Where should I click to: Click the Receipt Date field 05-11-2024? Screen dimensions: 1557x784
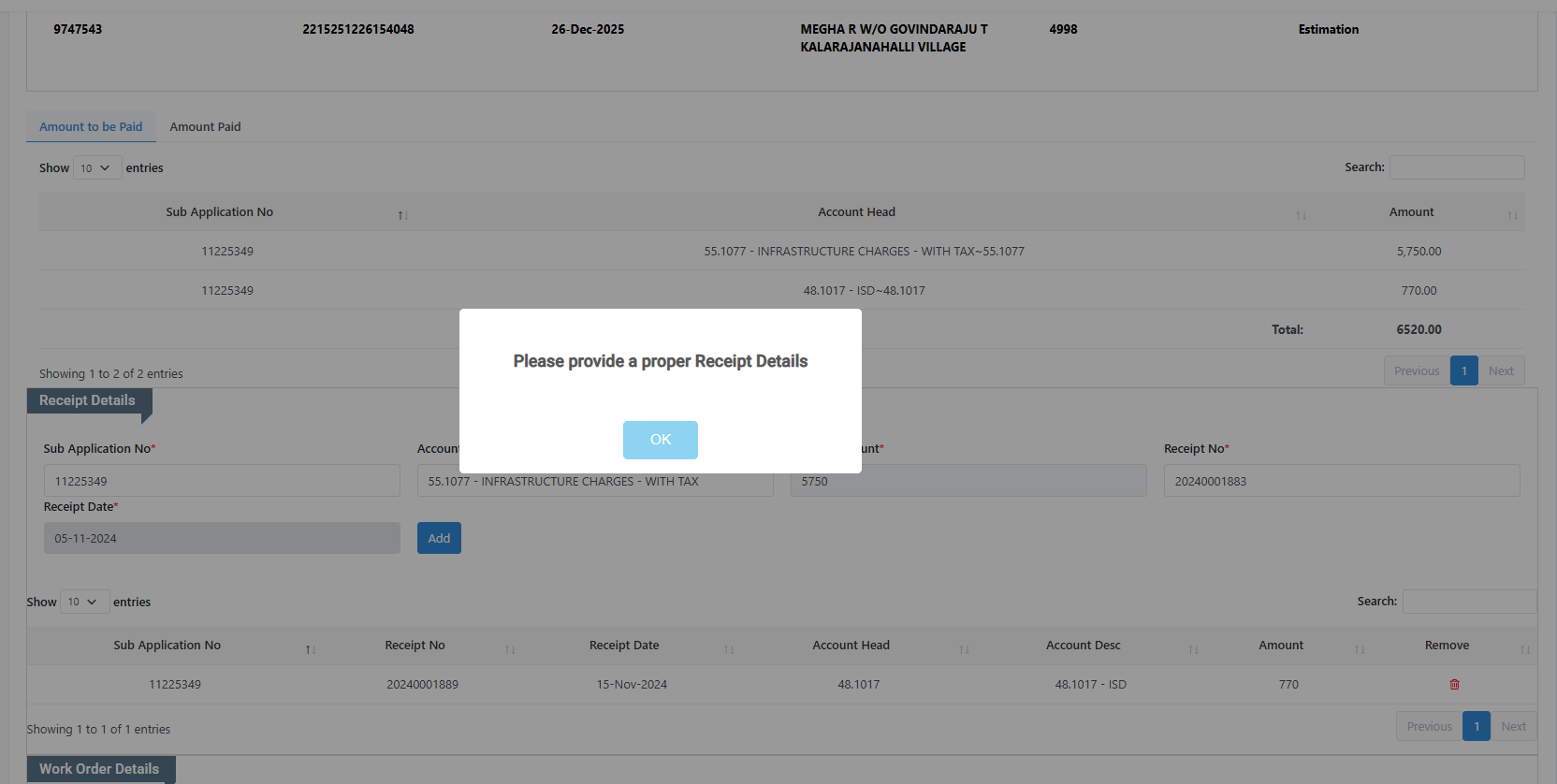point(222,538)
